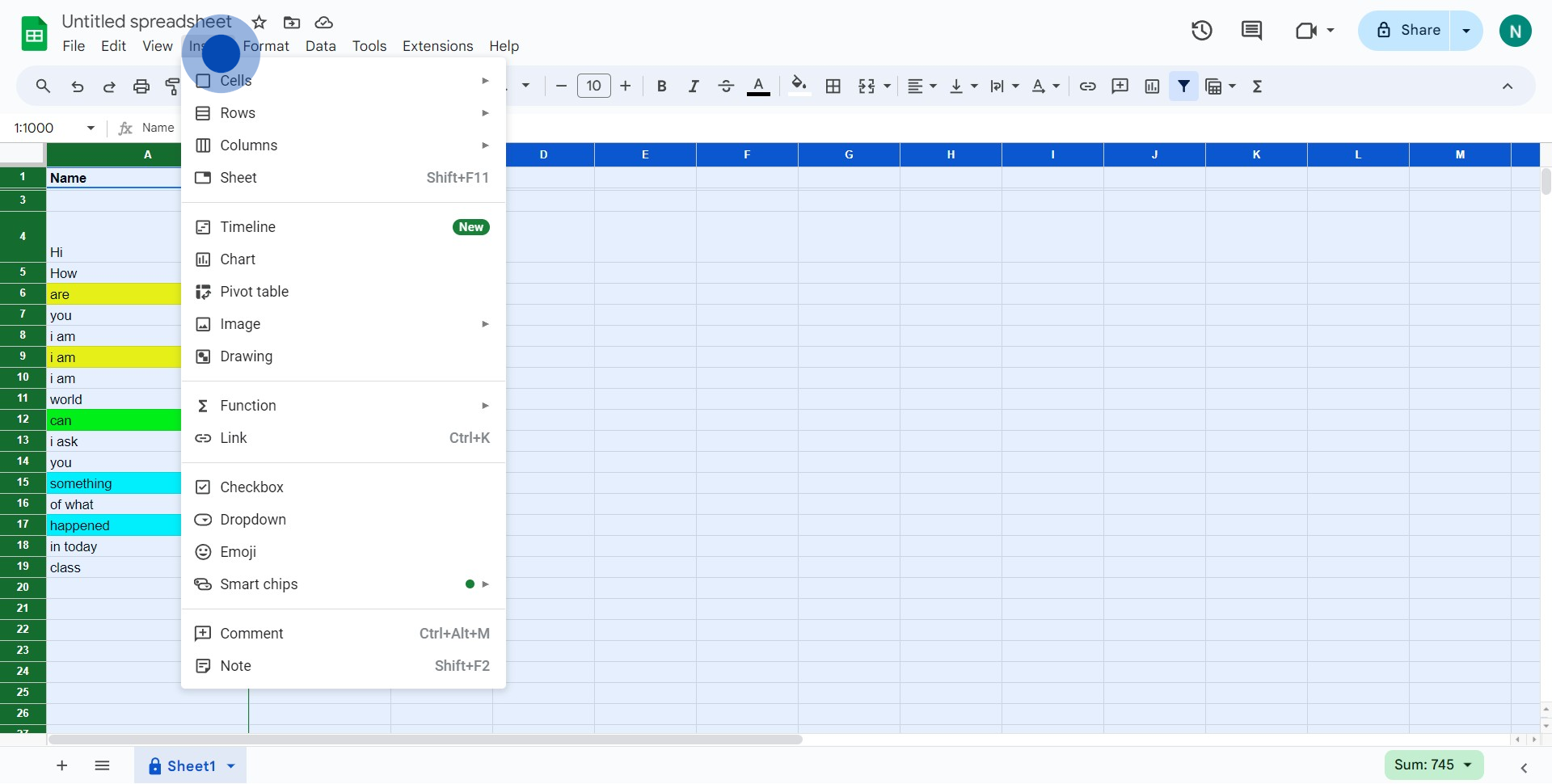Click the undo arrow icon
1552x784 pixels.
[78, 86]
